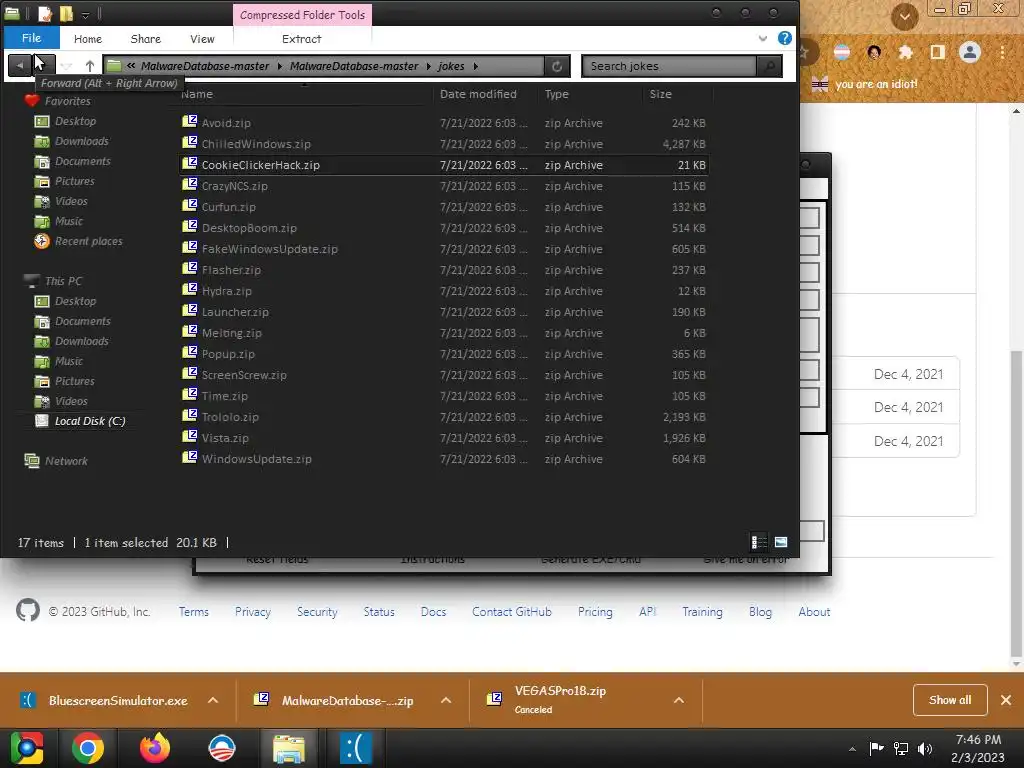The image size is (1024, 768).
Task: Select Avoid.zip file icon
Action: (x=189, y=121)
